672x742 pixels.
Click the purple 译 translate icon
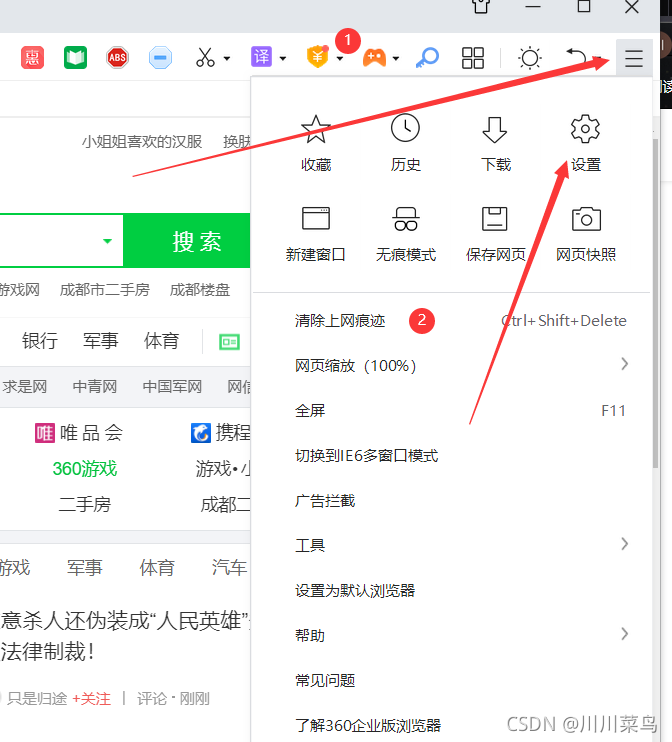(261, 57)
